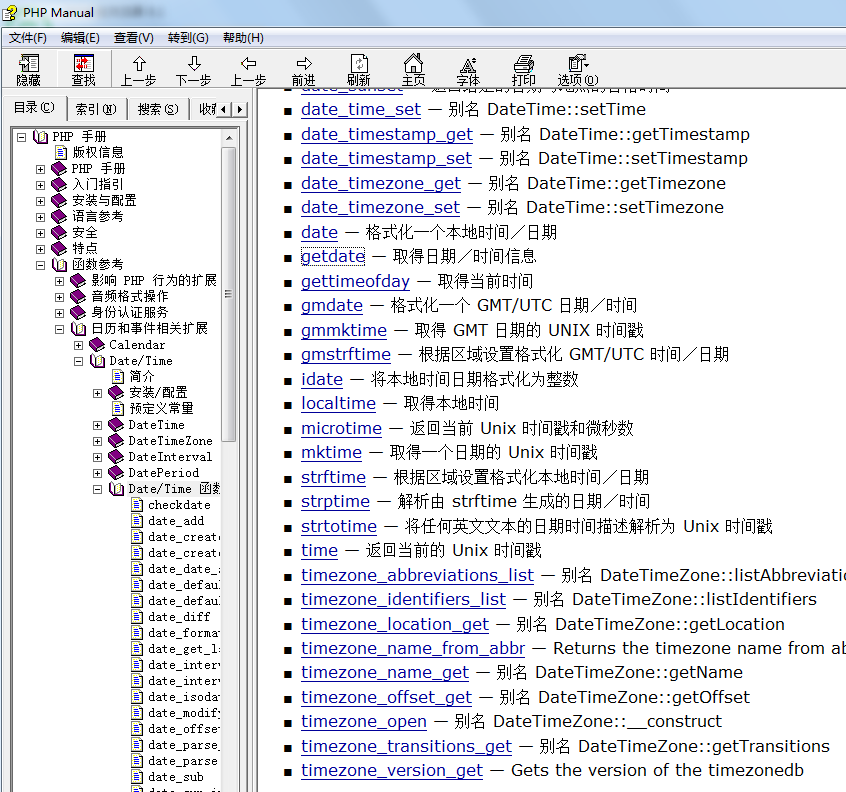Follow the mktime link
Image resolution: width=846 pixels, height=792 pixels.
(331, 452)
